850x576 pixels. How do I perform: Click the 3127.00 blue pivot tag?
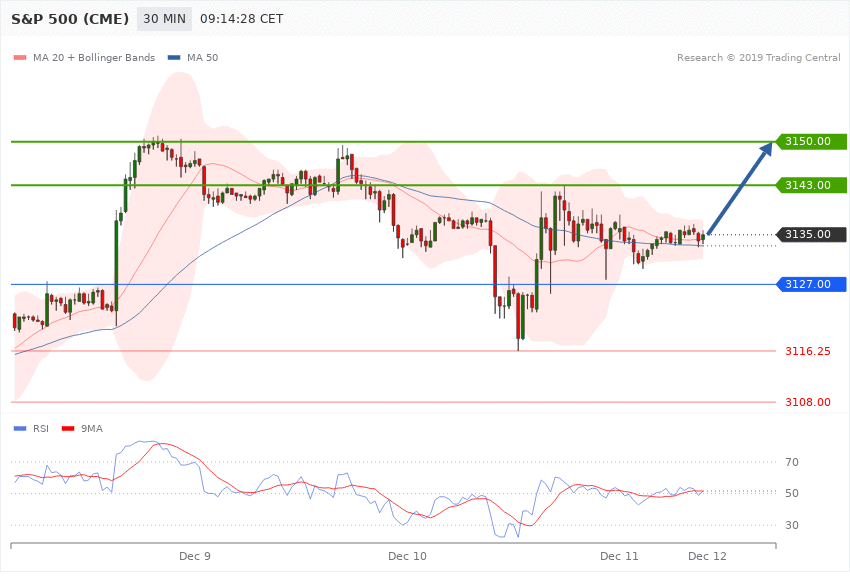812,284
